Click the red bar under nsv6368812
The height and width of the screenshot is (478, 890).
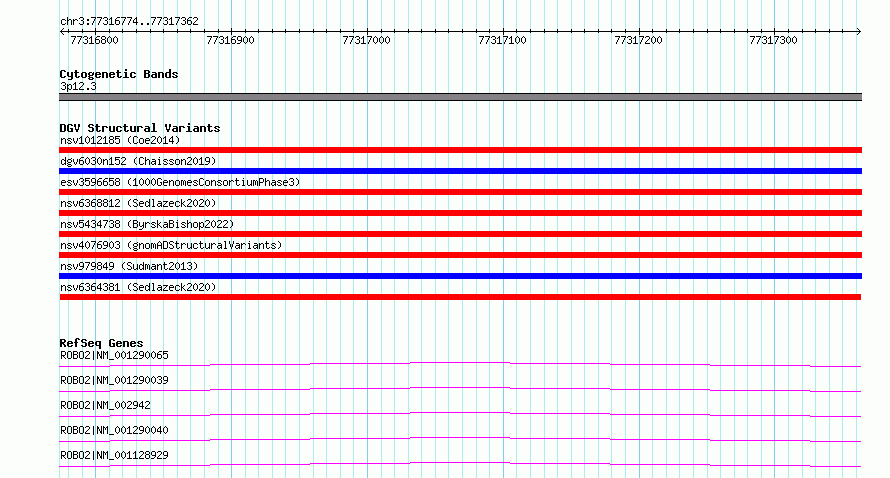click(x=460, y=213)
